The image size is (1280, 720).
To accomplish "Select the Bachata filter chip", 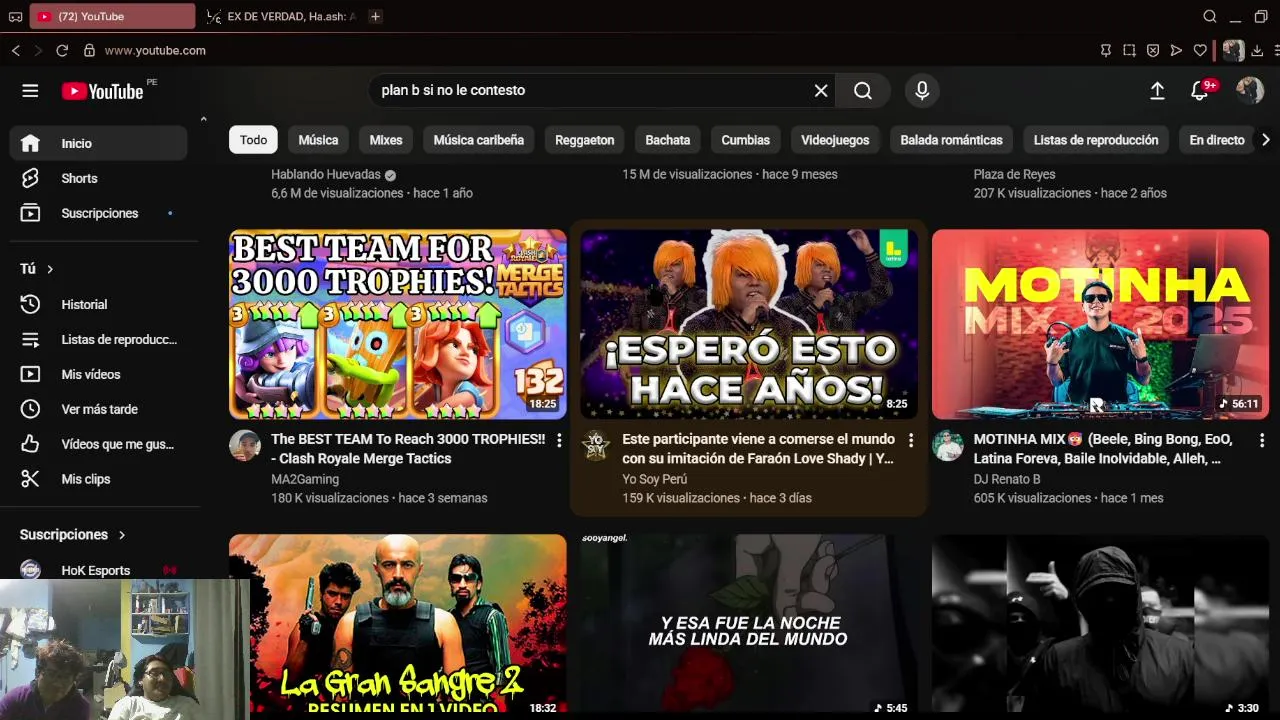I will [x=668, y=140].
